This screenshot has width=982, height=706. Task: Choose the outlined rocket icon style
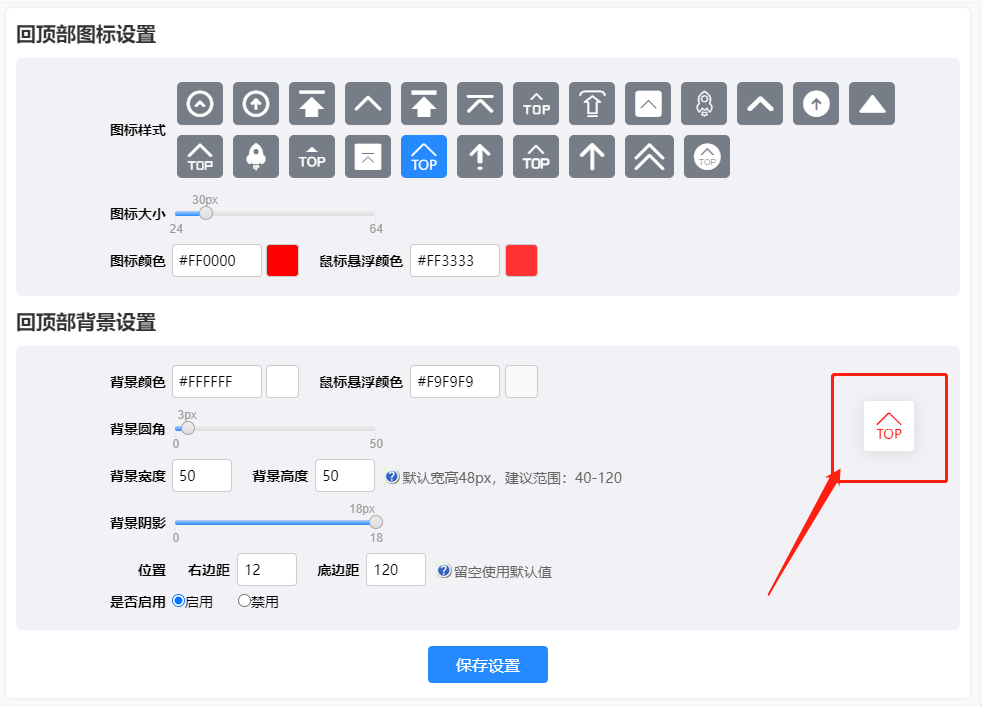tap(703, 104)
